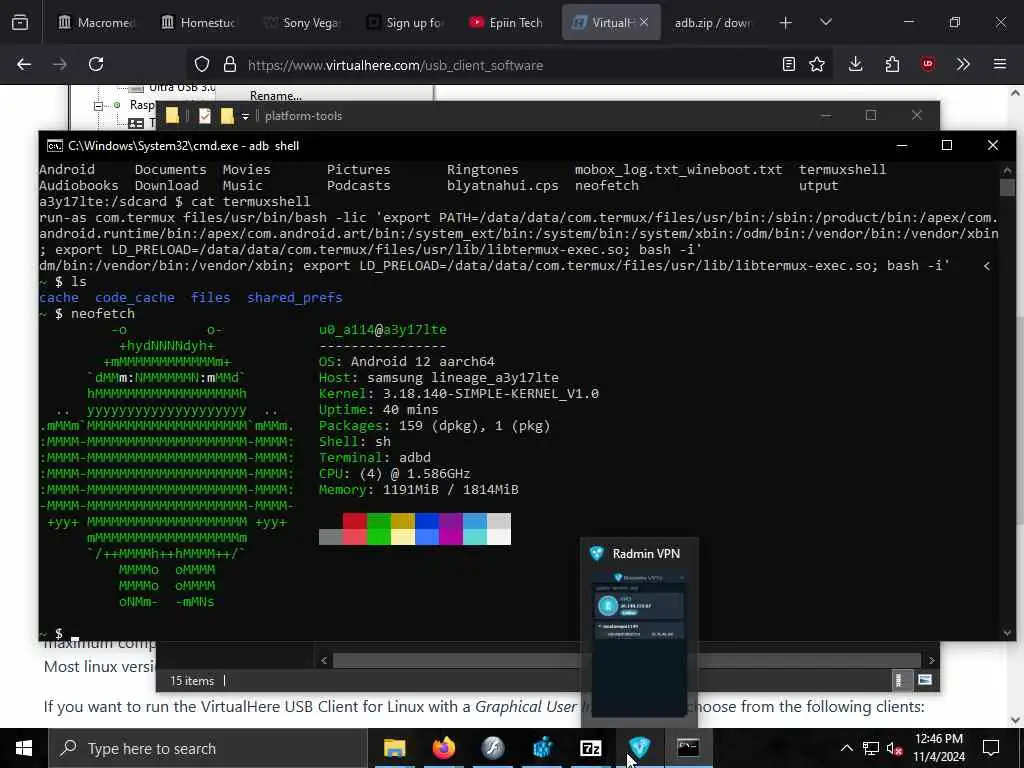This screenshot has width=1024, height=768.
Task: Open Firefox View icon in tab bar
Action: pos(20,23)
